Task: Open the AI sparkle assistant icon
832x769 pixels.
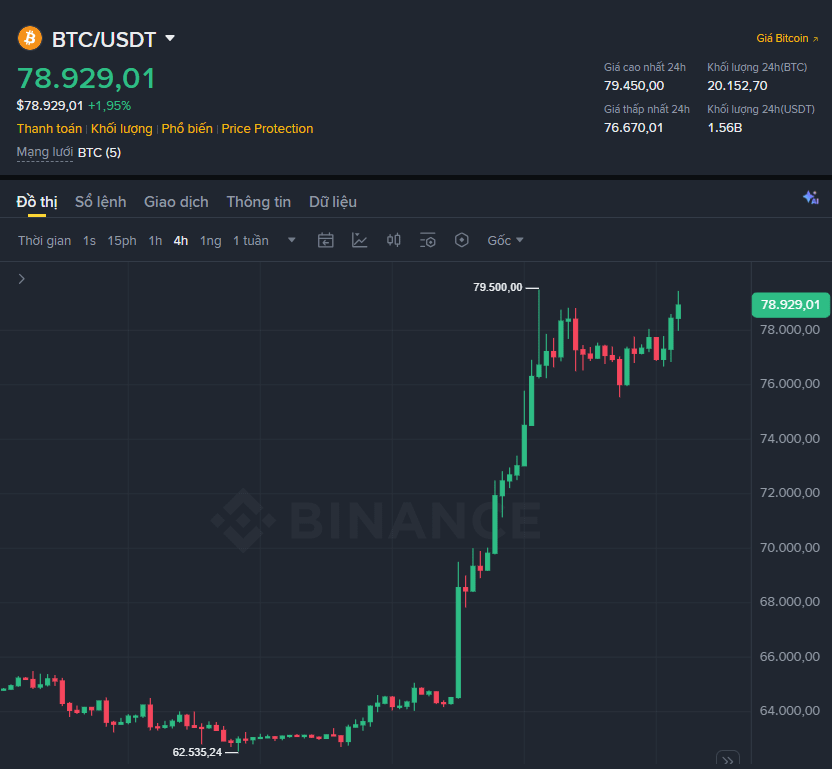Action: [x=810, y=197]
